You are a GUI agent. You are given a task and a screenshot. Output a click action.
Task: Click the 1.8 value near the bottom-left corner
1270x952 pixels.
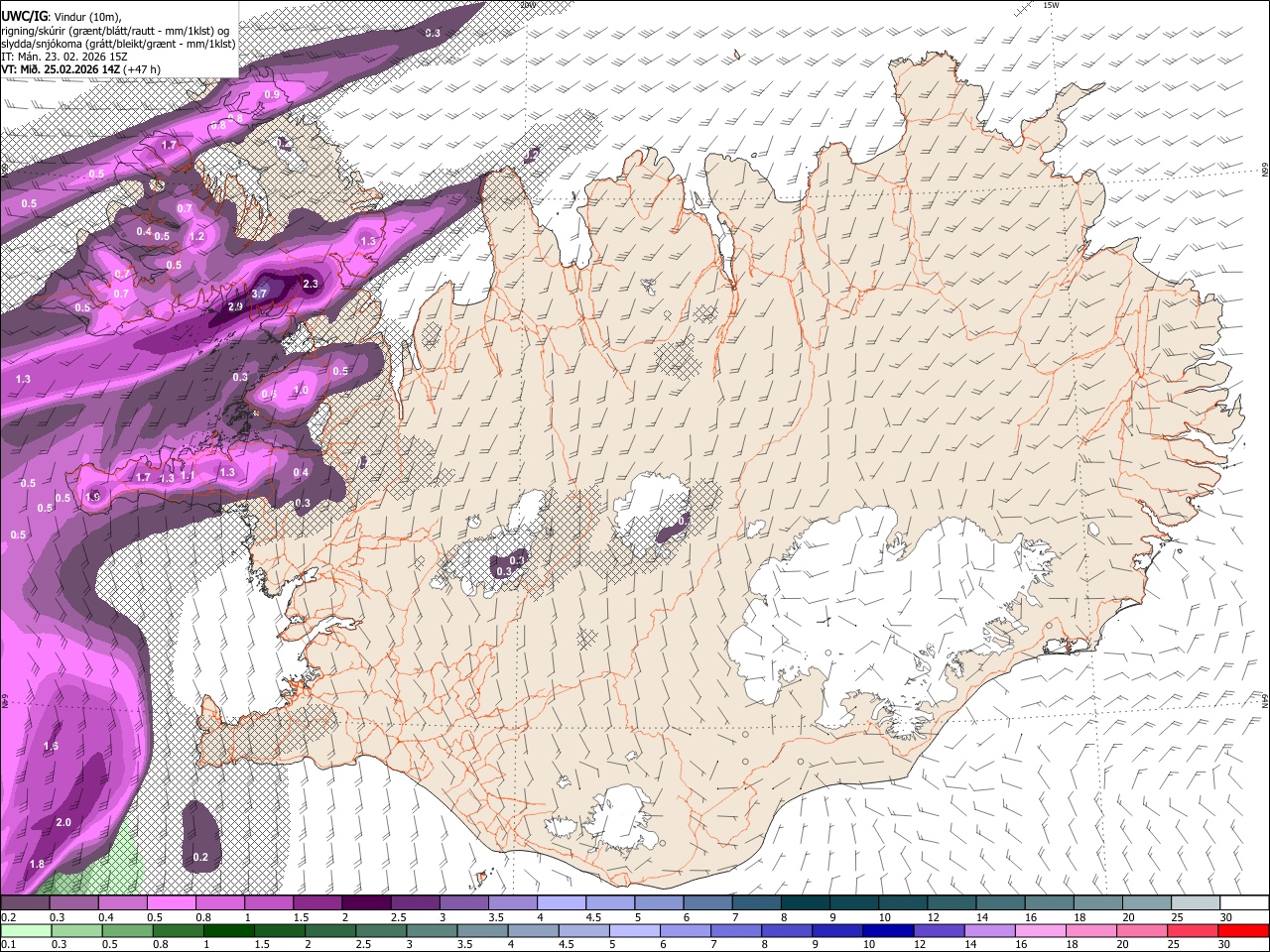[37, 865]
